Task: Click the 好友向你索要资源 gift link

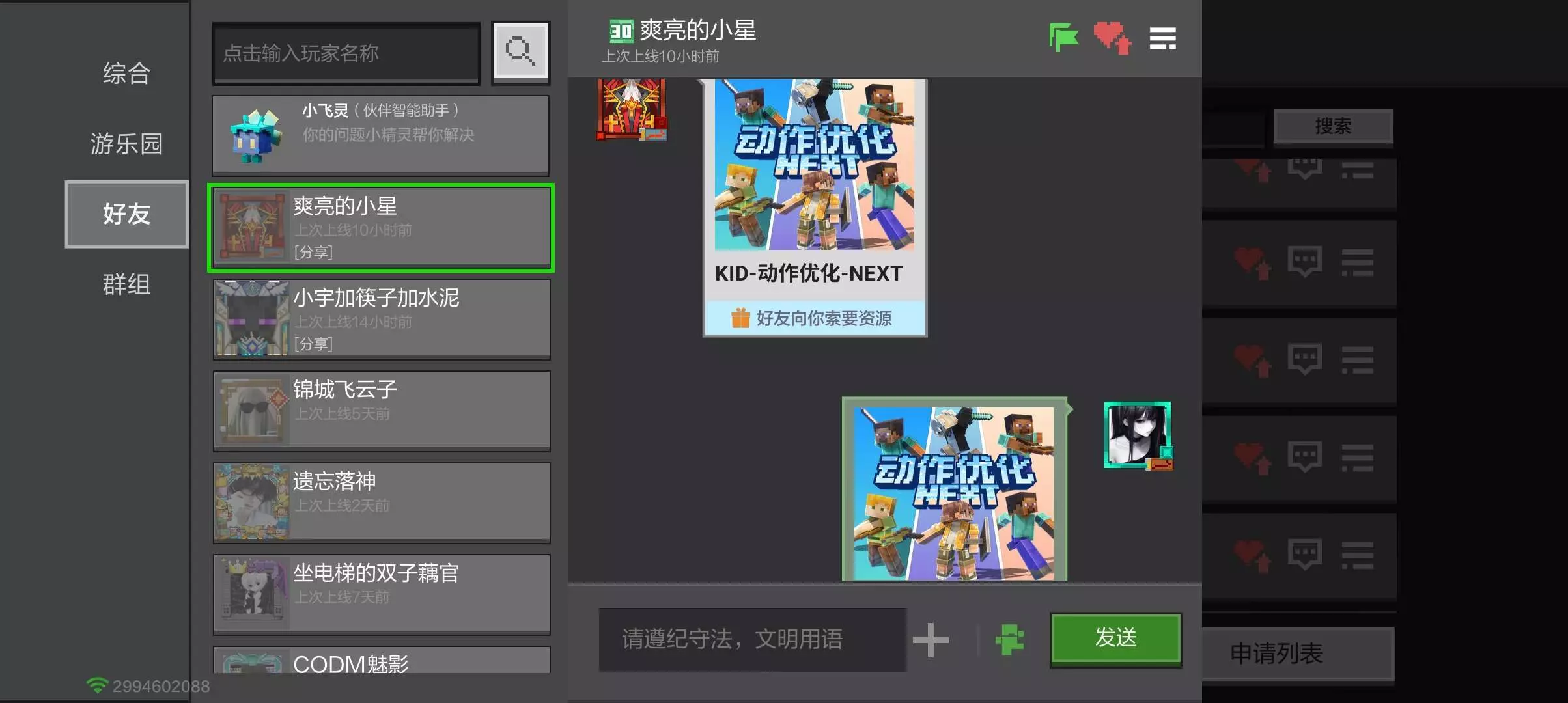Action: [x=815, y=318]
